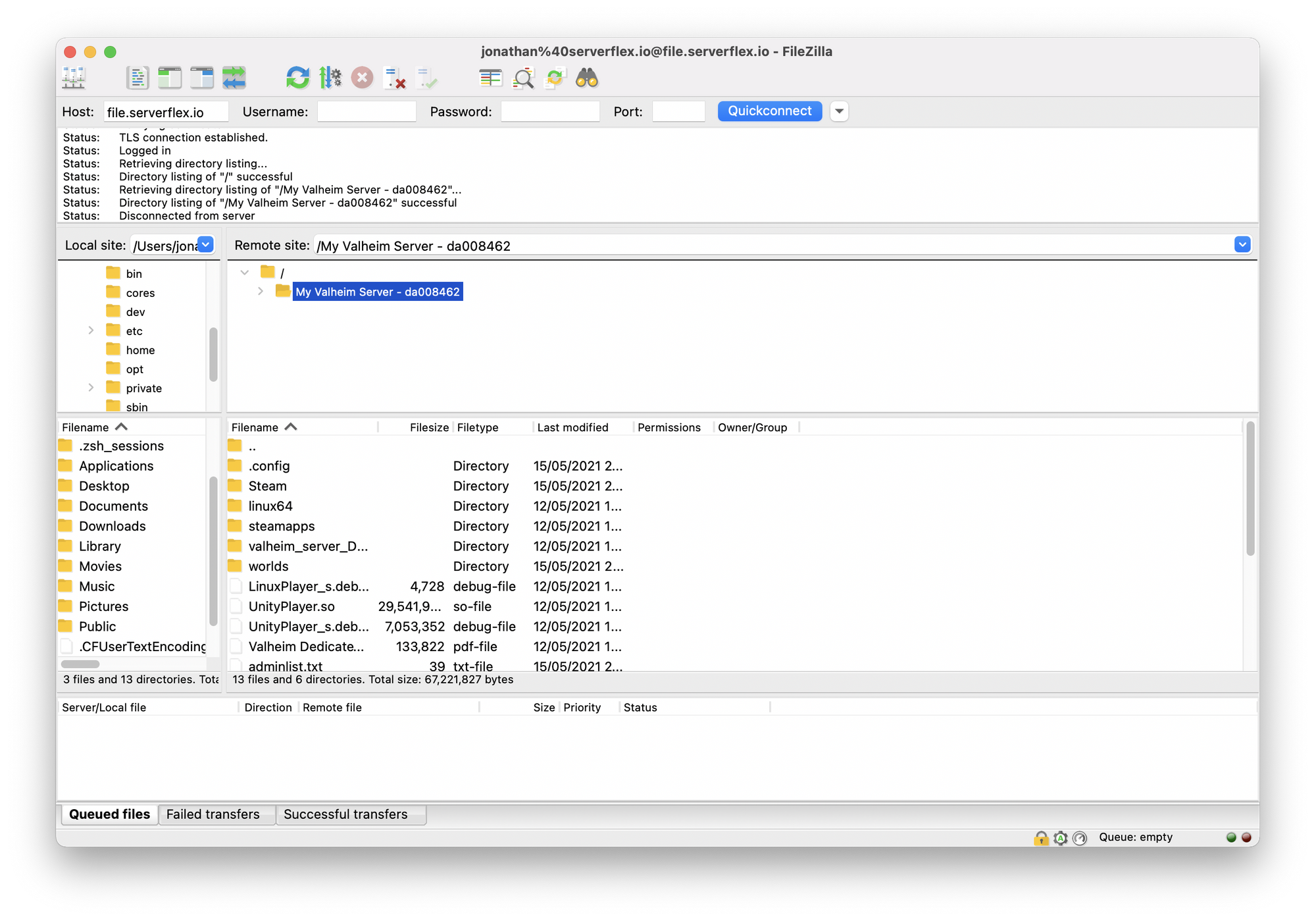Select the Steam remote directory
1316x921 pixels.
point(267,487)
